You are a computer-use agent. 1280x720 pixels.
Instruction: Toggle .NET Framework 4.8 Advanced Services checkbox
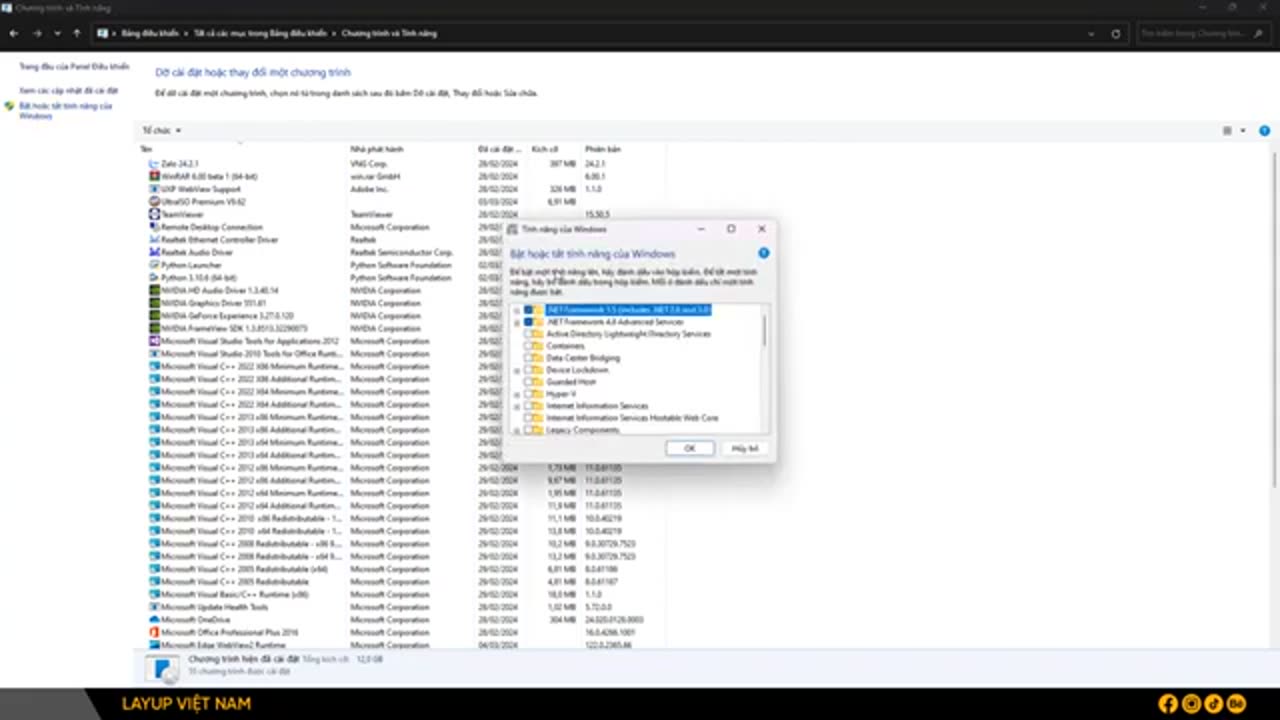[528, 322]
